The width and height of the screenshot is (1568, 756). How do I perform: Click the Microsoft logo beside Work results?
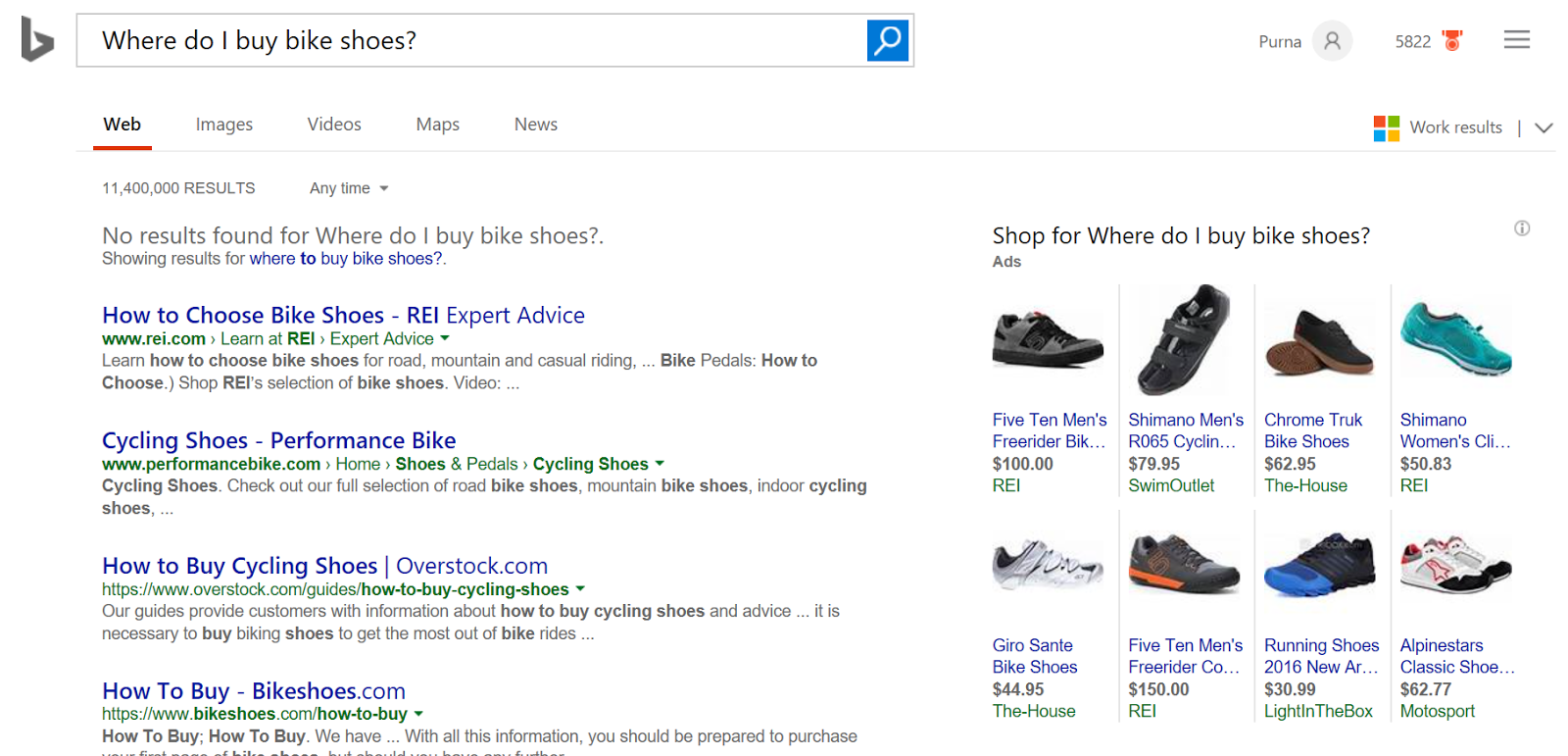pyautogui.click(x=1386, y=127)
